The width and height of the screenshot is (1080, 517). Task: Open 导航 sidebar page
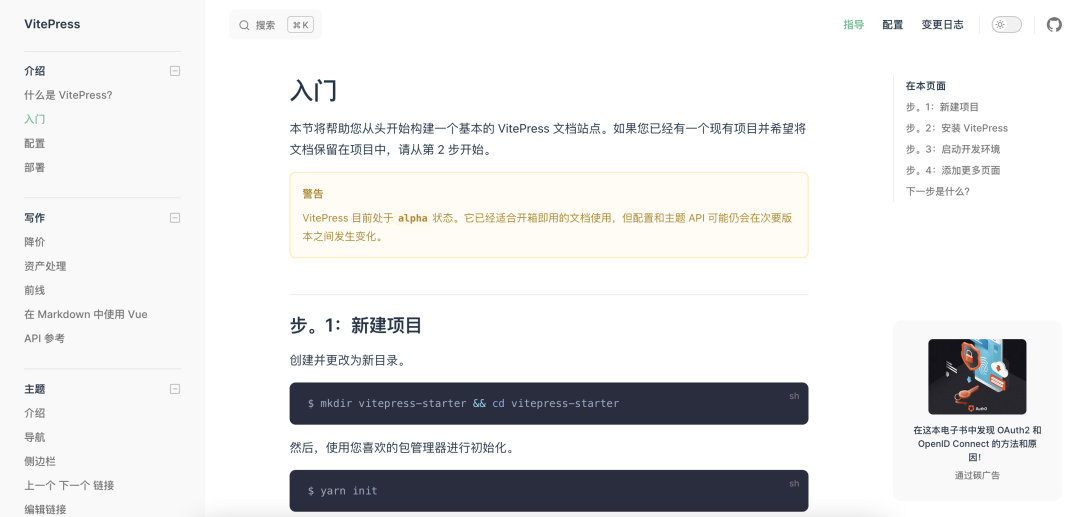[x=34, y=437]
